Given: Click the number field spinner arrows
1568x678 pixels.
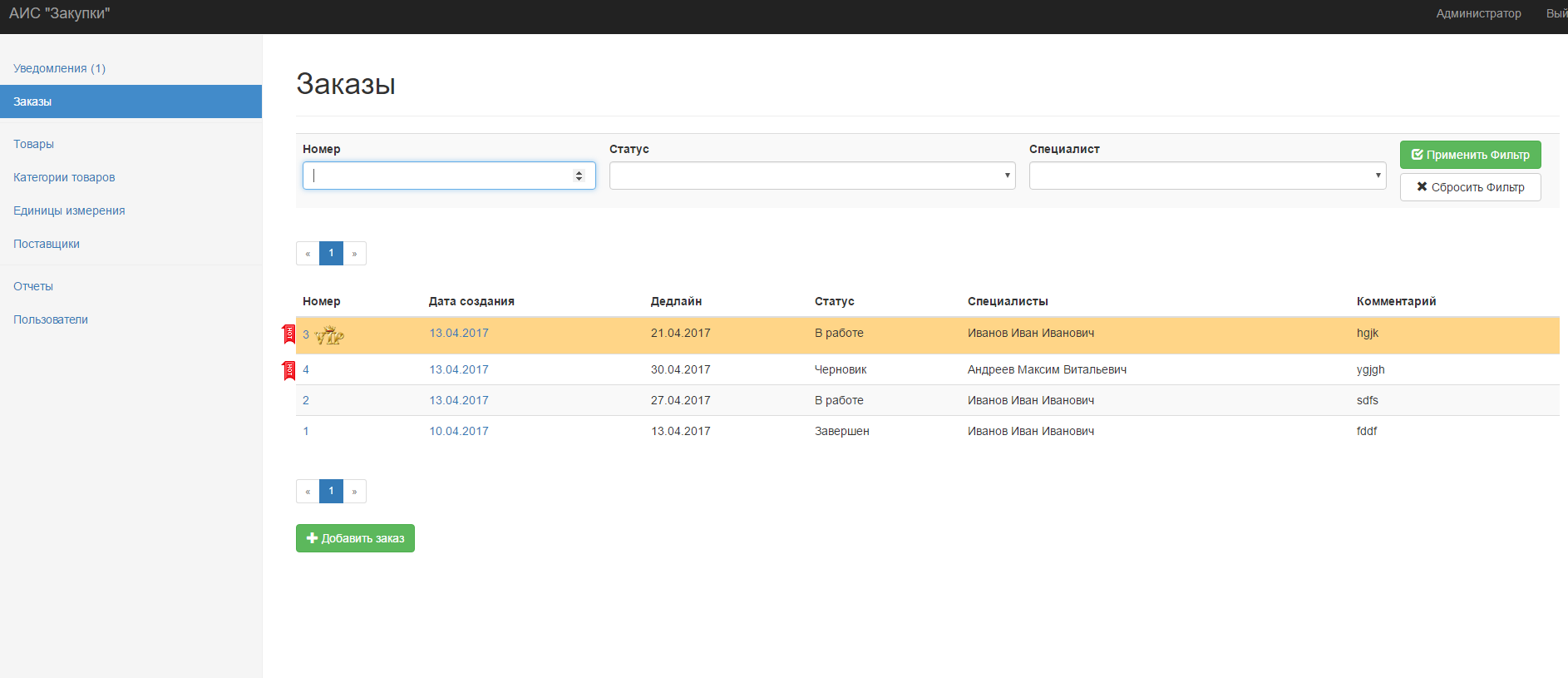Looking at the screenshot, I should click(579, 176).
